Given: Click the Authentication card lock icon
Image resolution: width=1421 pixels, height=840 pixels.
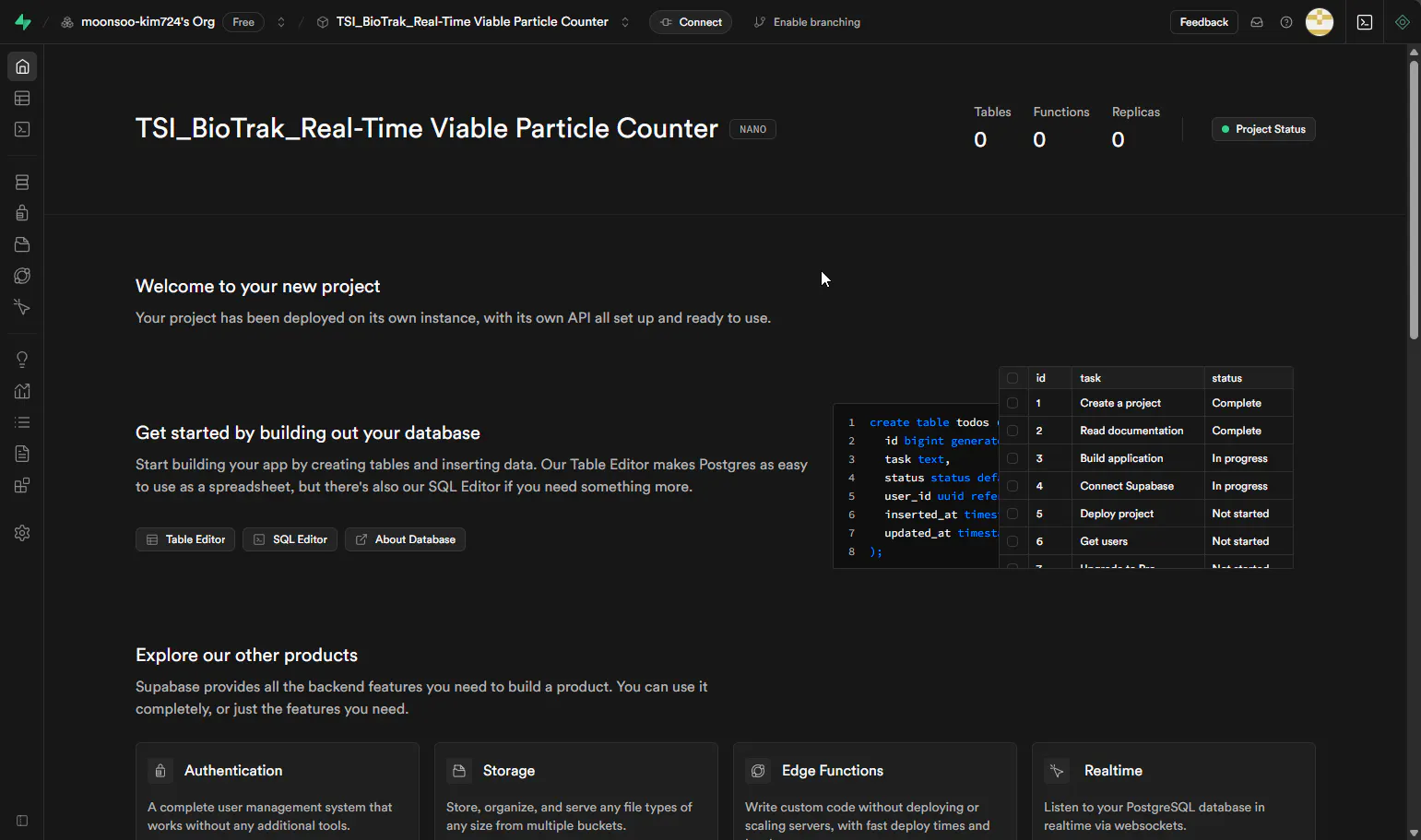Looking at the screenshot, I should (x=160, y=771).
